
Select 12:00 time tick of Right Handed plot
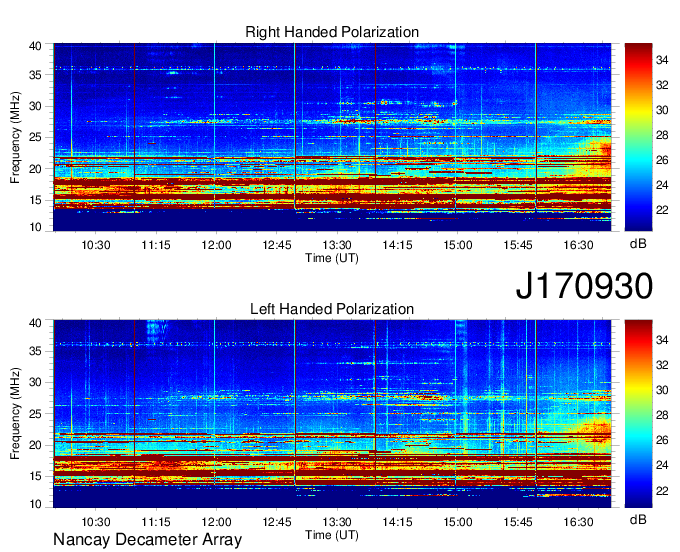pos(216,245)
